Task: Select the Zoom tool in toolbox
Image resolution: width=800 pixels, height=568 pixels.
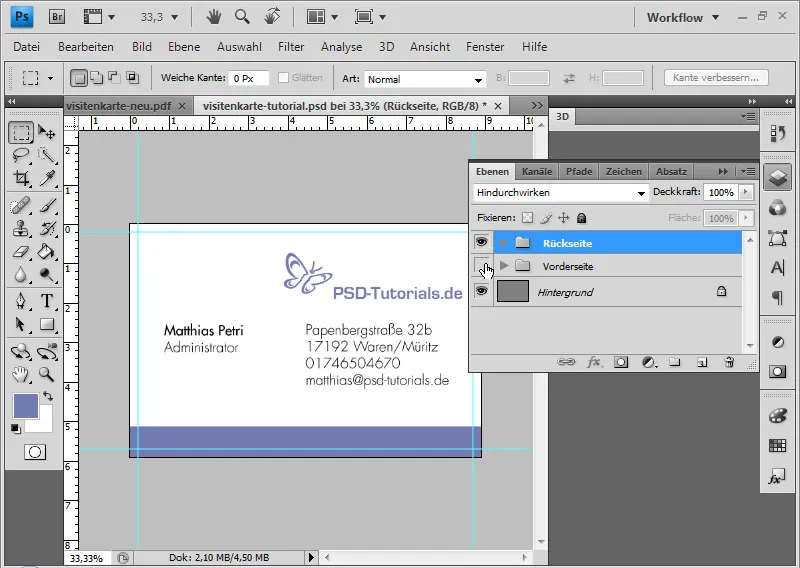Action: tap(47, 375)
